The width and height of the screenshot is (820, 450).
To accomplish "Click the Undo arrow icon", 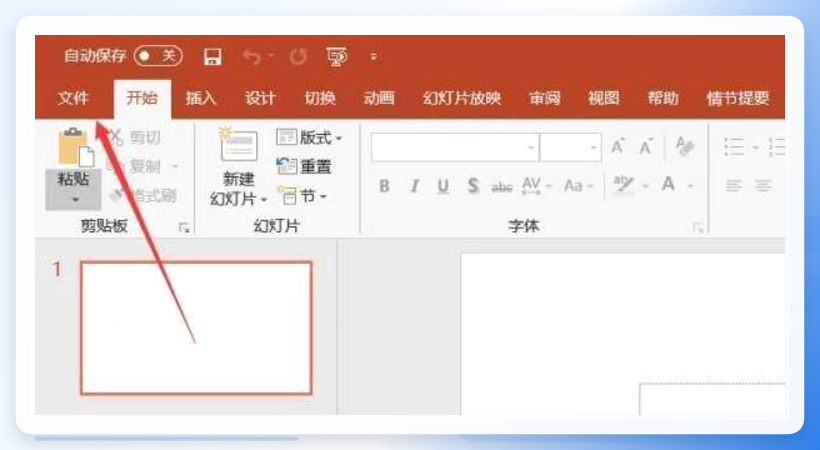I will coord(252,57).
